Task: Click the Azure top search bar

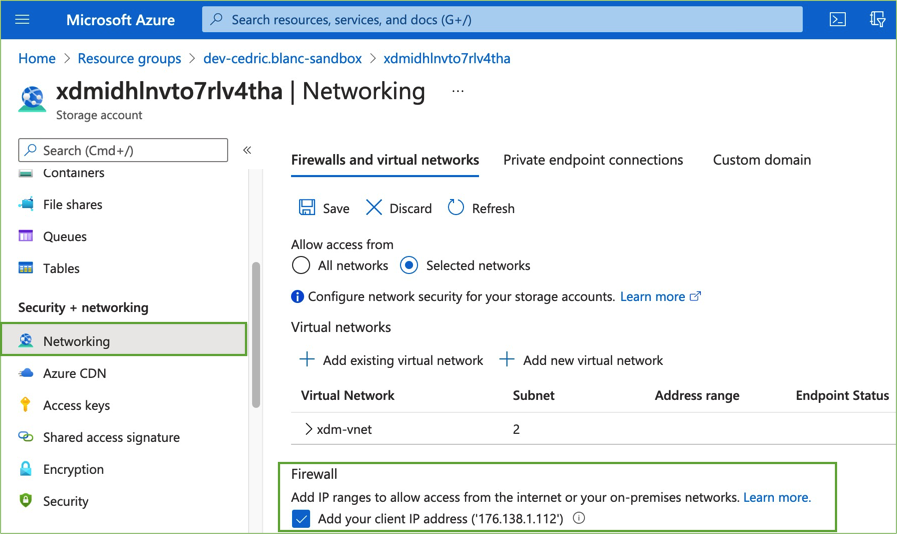Action: [x=502, y=19]
